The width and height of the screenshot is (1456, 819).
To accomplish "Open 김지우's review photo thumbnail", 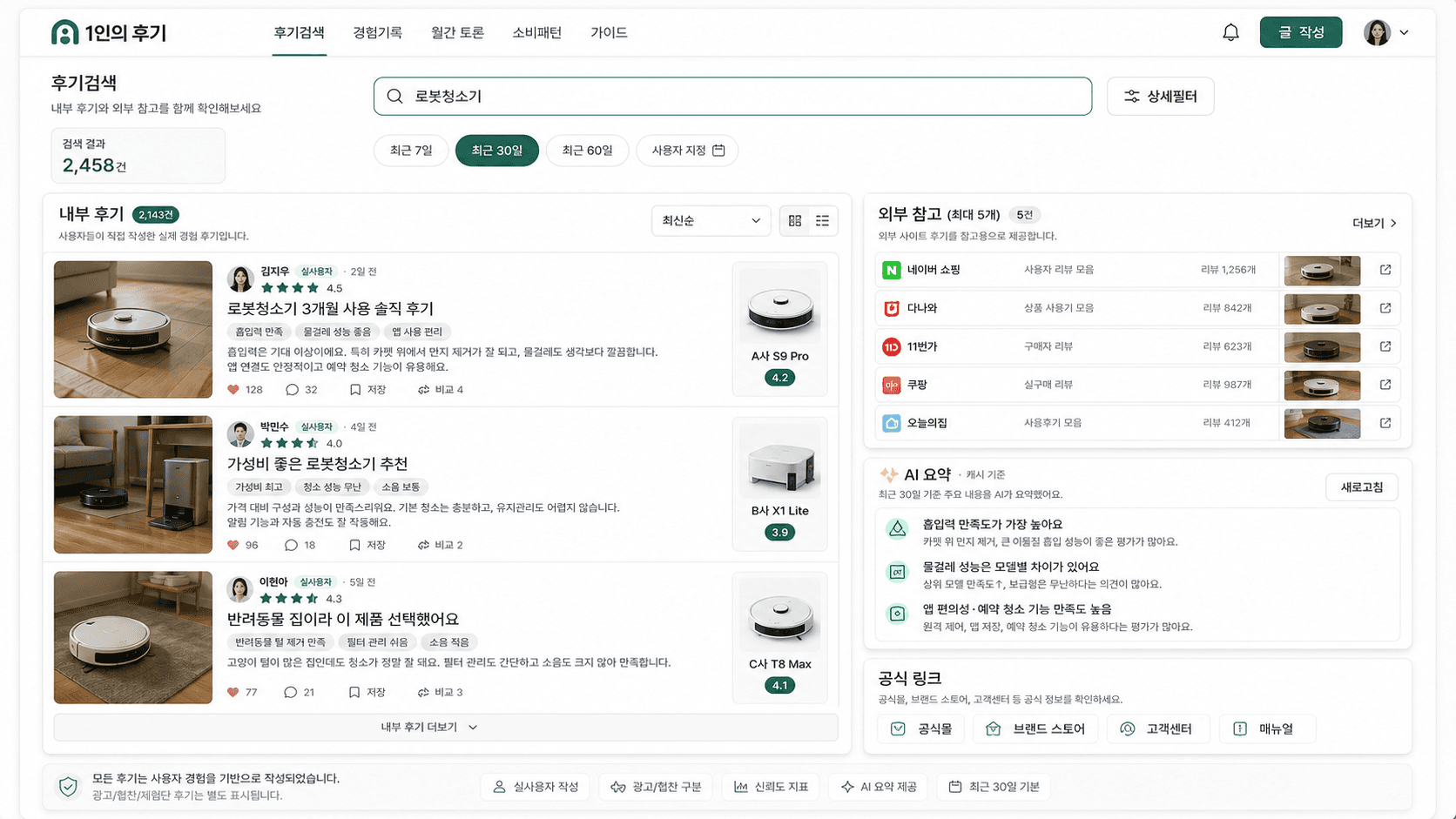I will [133, 330].
